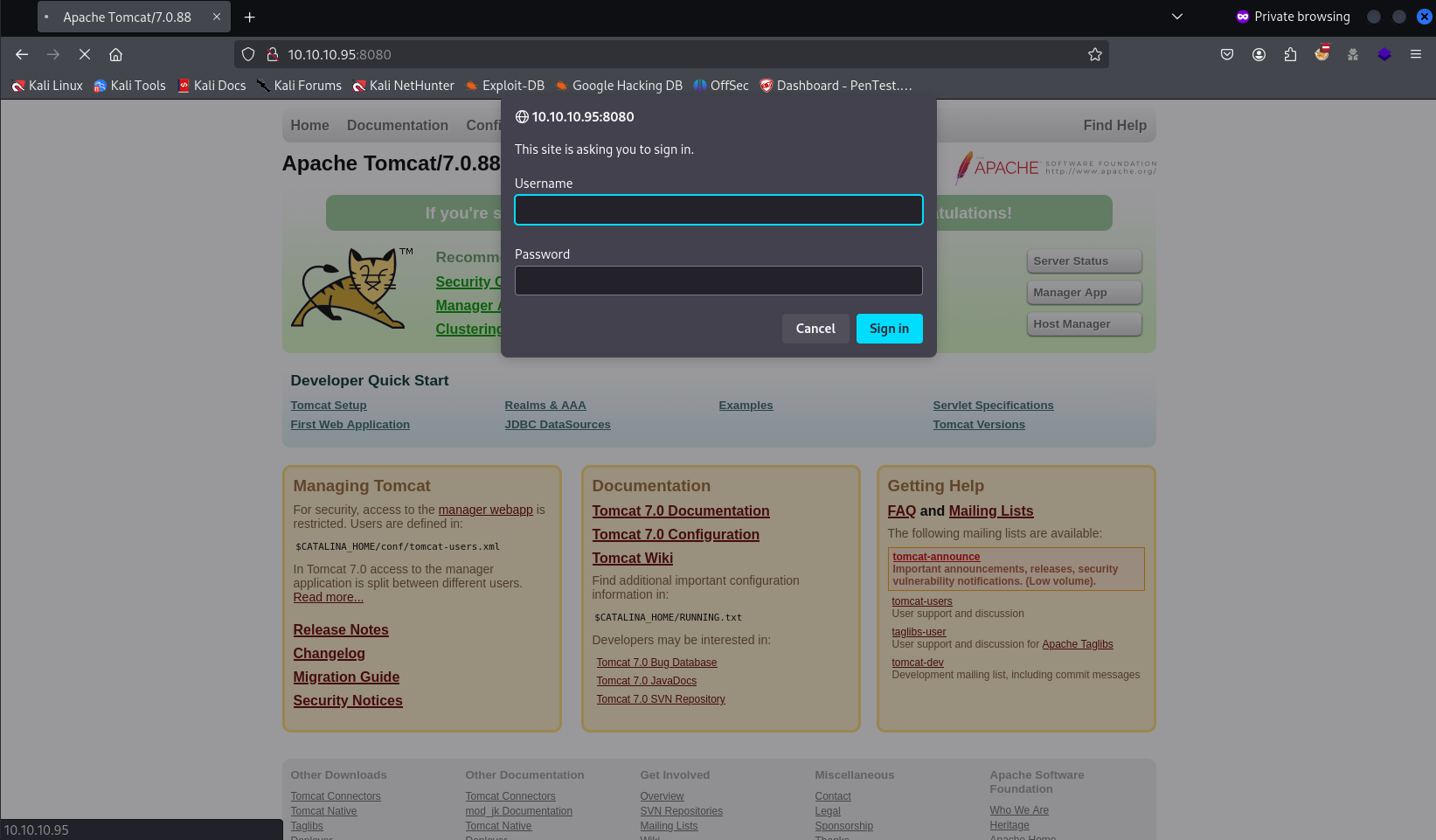Click the Manager App button
The height and width of the screenshot is (840, 1436).
(1084, 292)
